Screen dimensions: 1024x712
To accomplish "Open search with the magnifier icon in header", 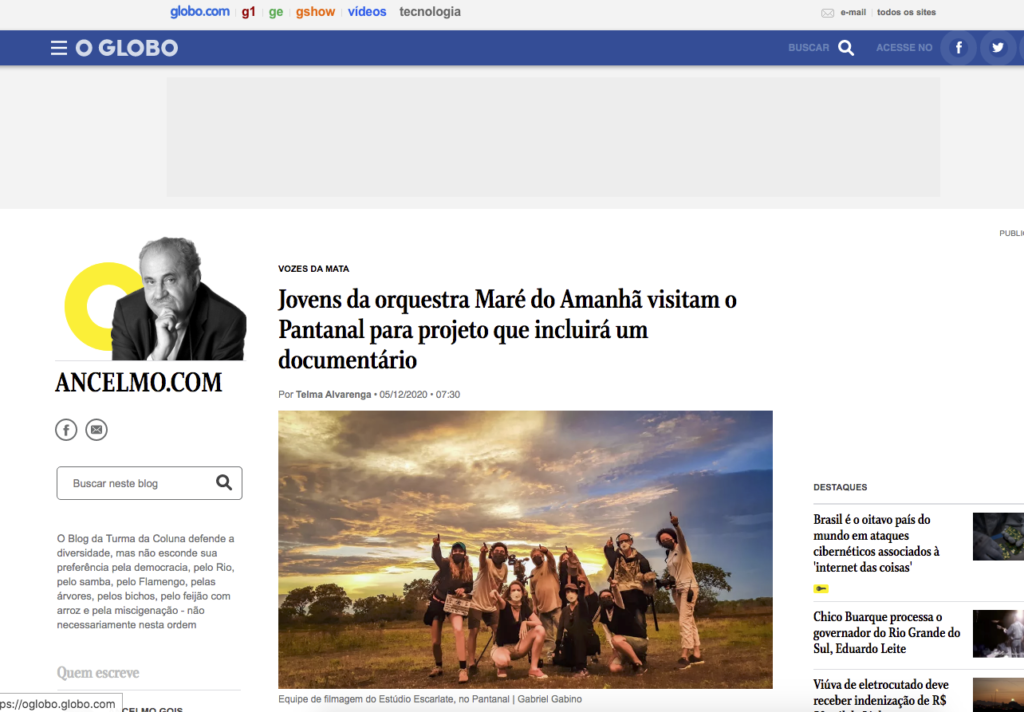I will [x=846, y=48].
